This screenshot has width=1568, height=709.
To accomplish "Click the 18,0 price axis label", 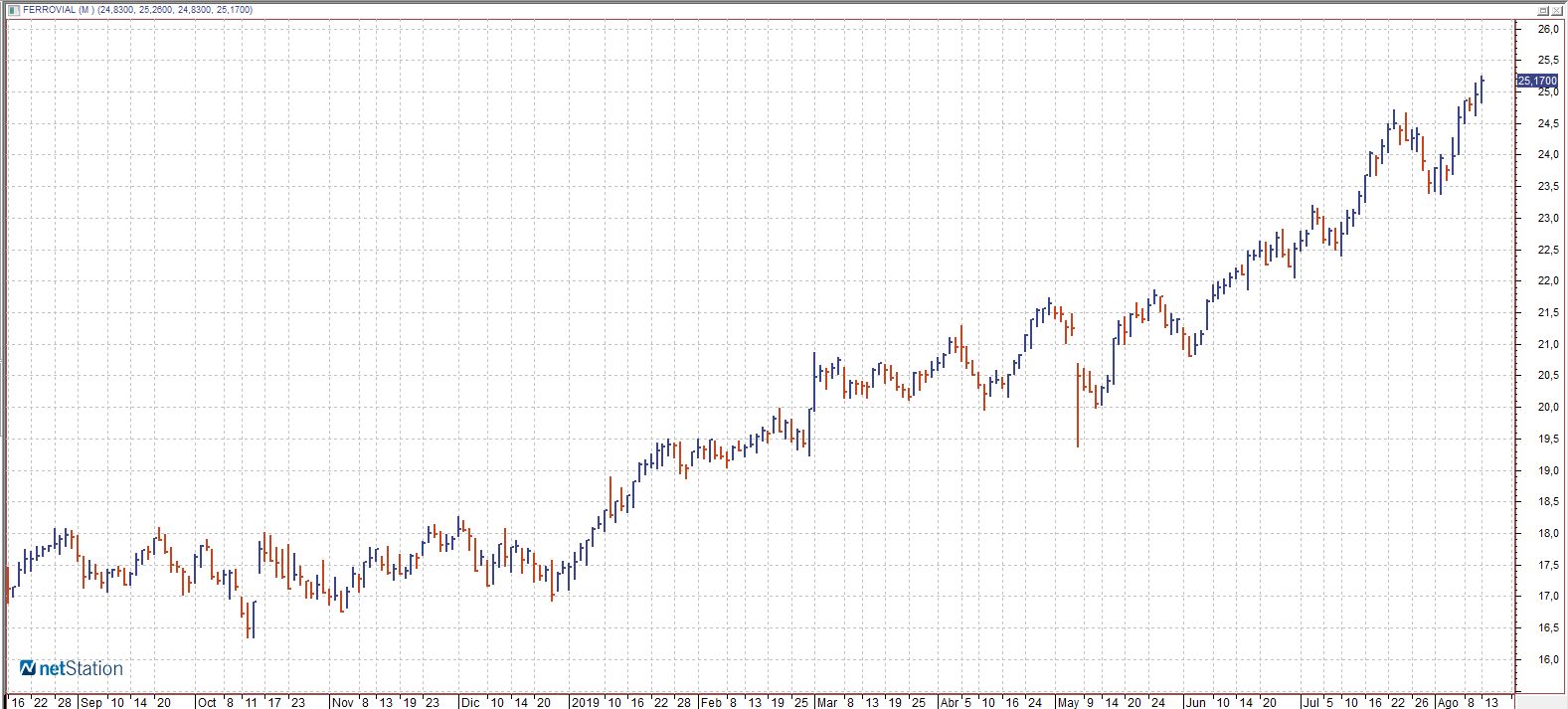I will (1548, 534).
